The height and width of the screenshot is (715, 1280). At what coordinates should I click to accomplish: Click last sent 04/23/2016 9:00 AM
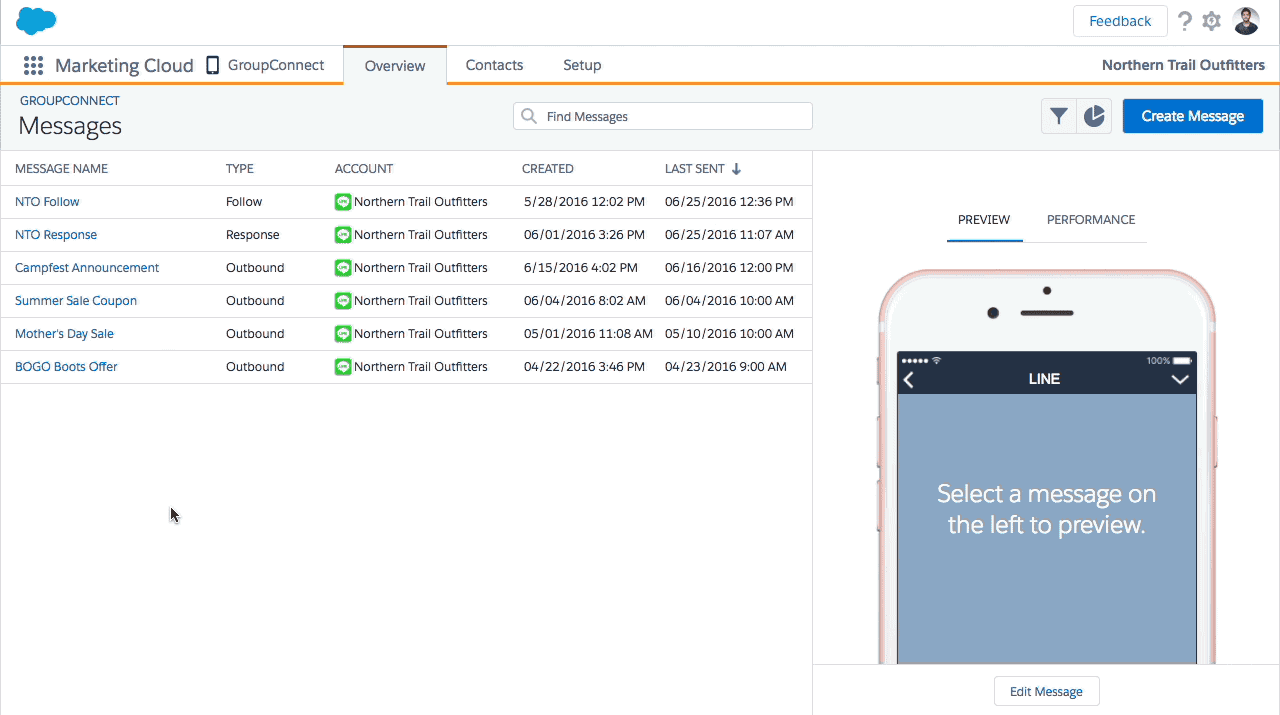point(726,367)
